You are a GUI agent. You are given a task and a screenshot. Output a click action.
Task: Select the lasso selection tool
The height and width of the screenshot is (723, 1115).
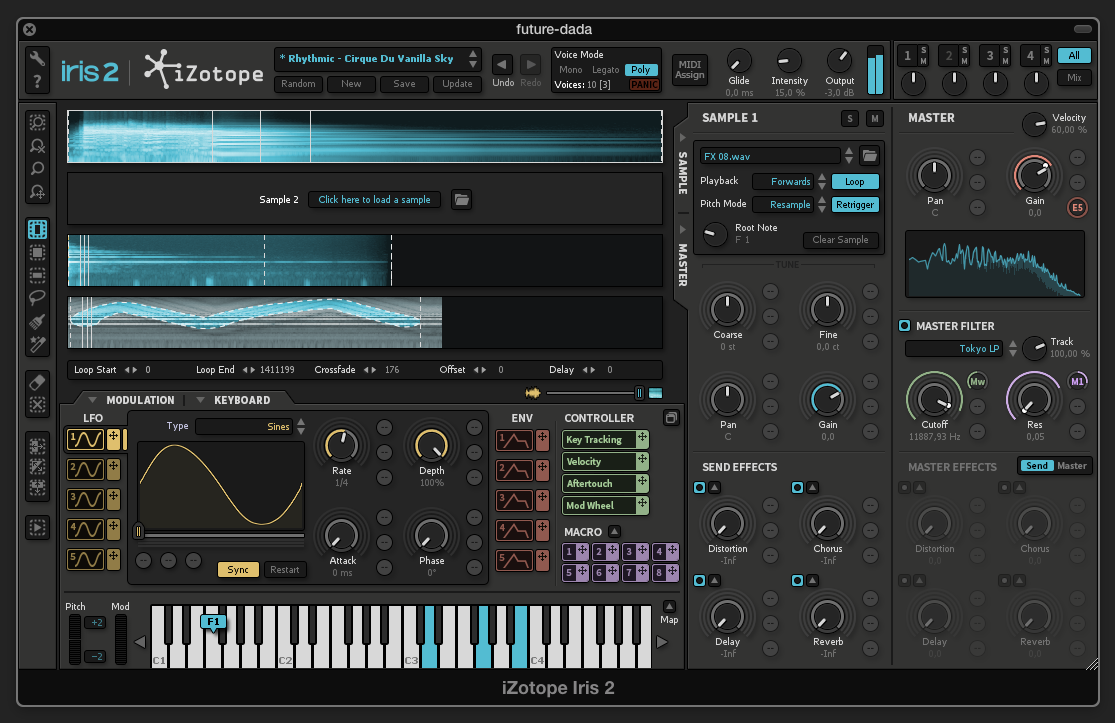pos(37,297)
